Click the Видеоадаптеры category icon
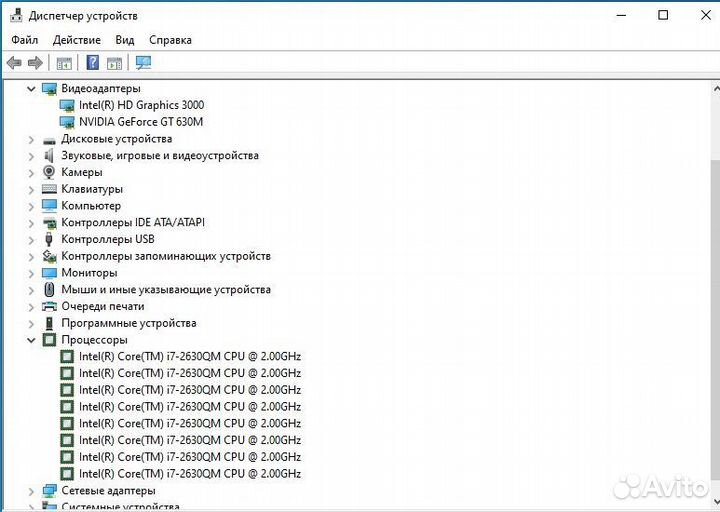720x512 pixels. click(x=49, y=88)
